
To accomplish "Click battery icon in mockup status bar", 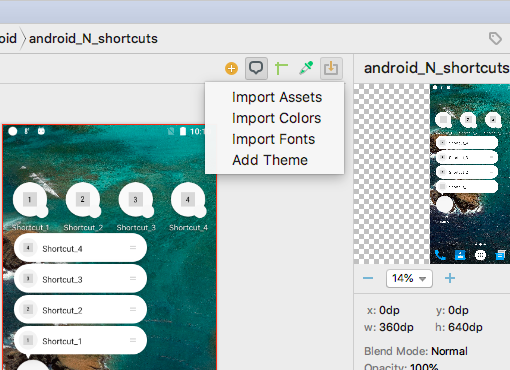I will coord(183,131).
